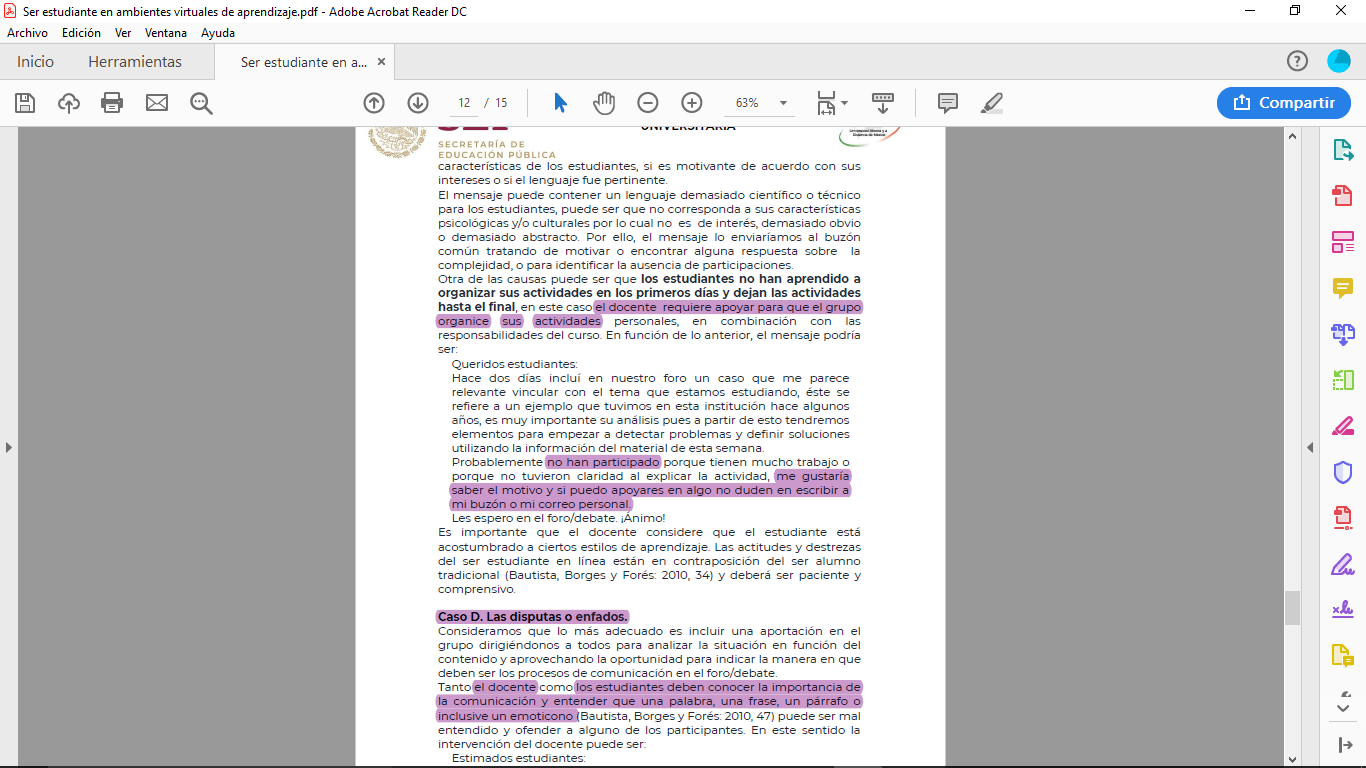Close the open PDF document tab
The height and width of the screenshot is (768, 1366).
pyautogui.click(x=381, y=62)
